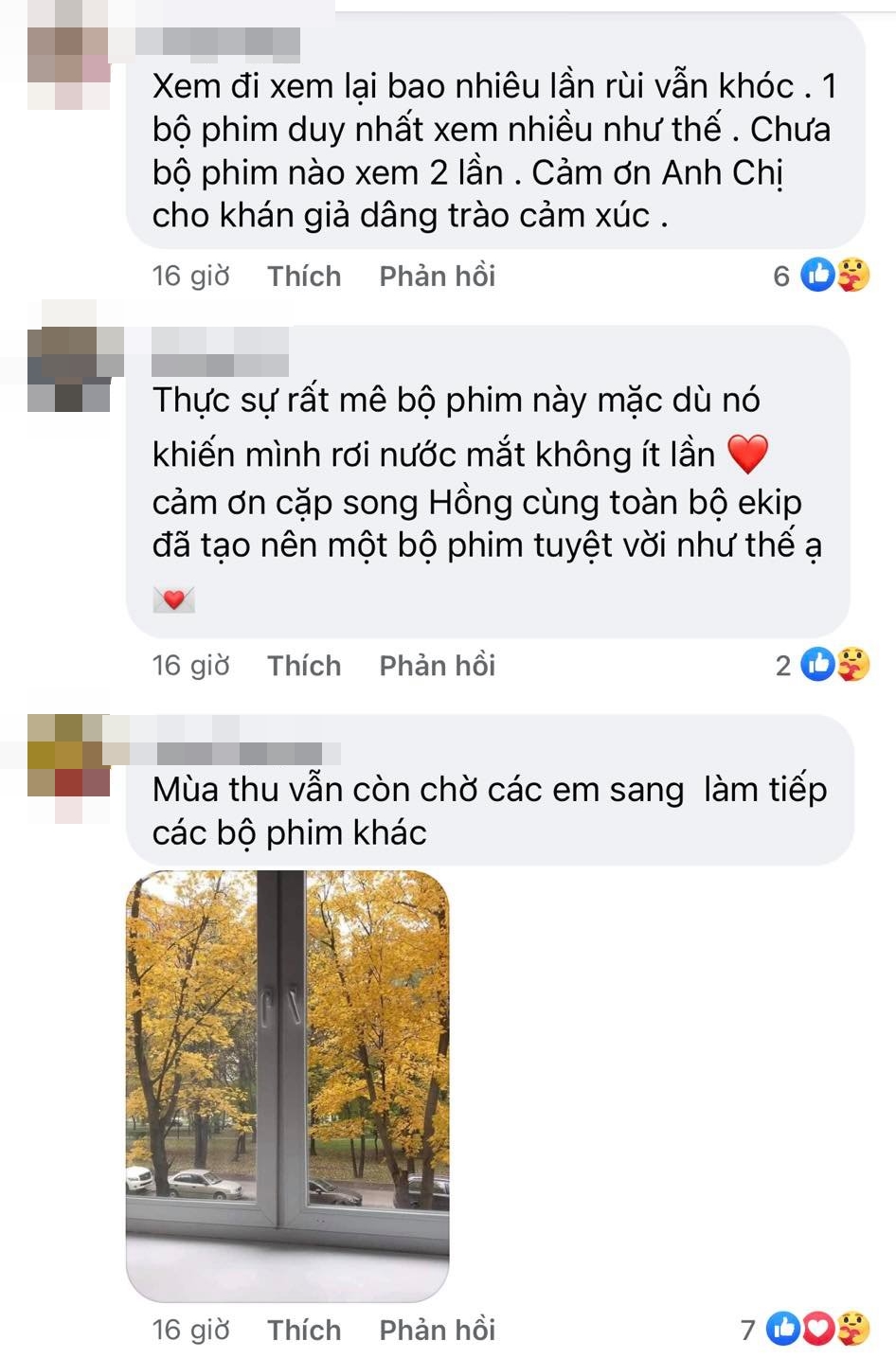The image size is (896, 1358).
Task: Click the like reaction icon on second comment
Action: pos(817,665)
